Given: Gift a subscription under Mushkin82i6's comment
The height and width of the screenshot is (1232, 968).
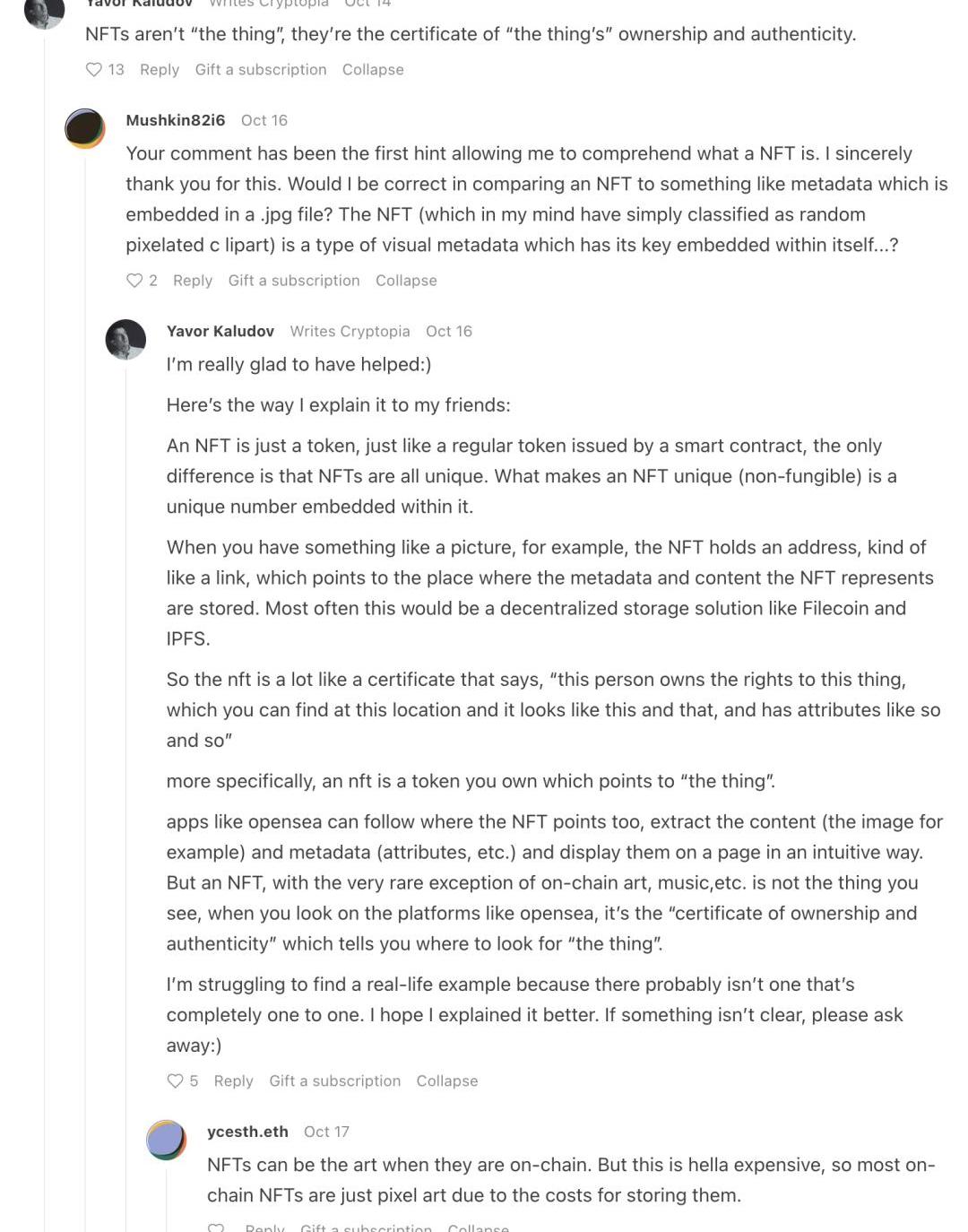Looking at the screenshot, I should tap(294, 281).
